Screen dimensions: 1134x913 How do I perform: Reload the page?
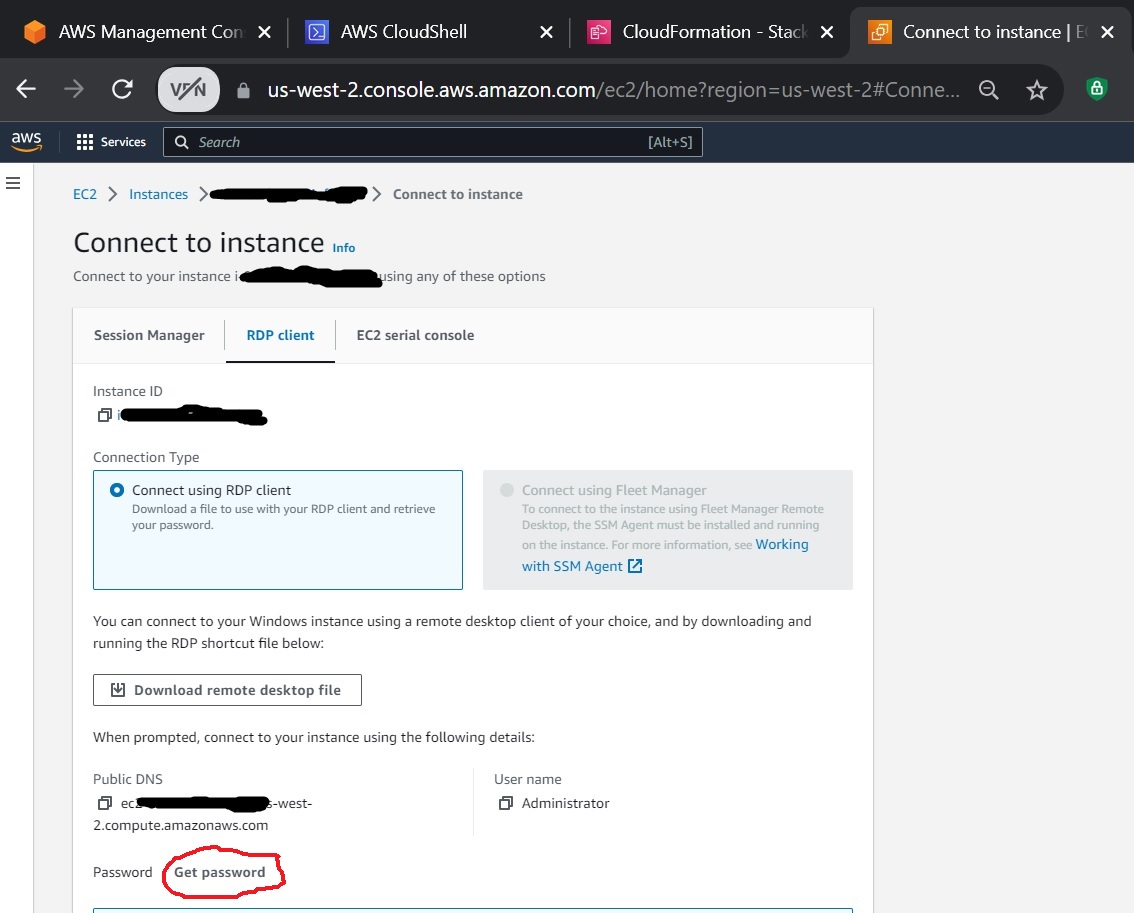click(122, 89)
